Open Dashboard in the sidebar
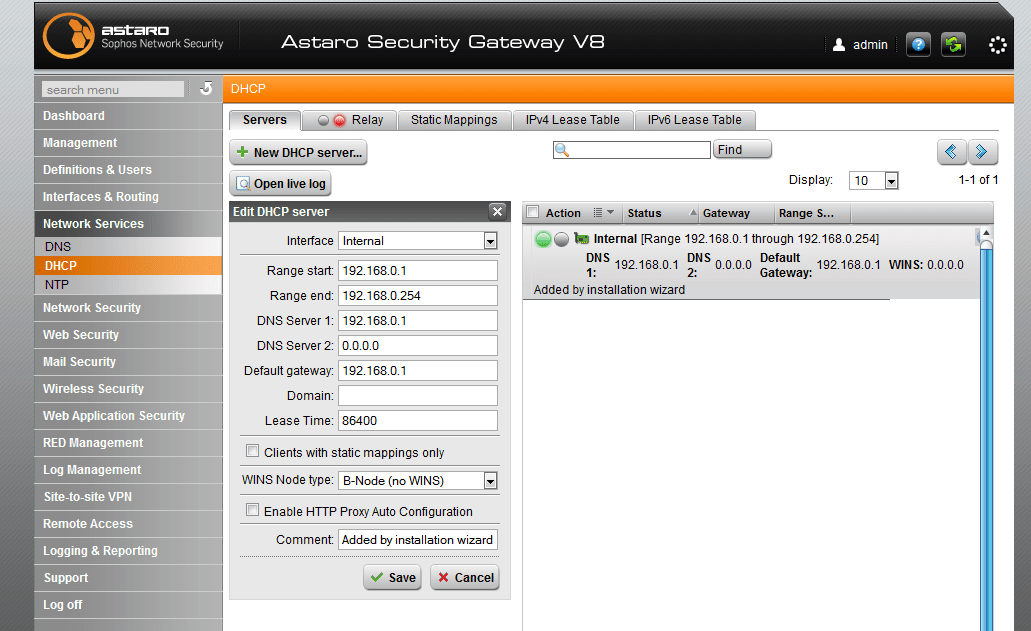Image resolution: width=1031 pixels, height=631 pixels. tap(128, 116)
